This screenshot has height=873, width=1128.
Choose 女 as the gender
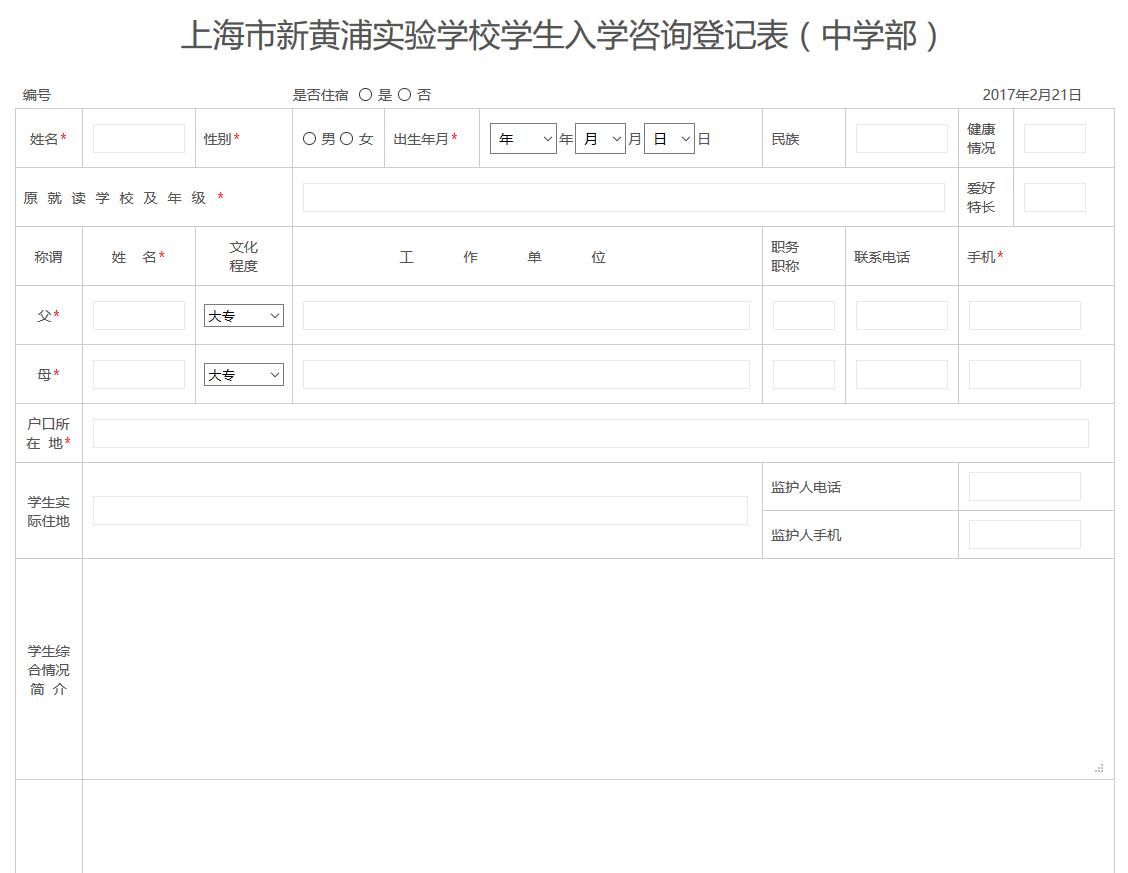point(346,139)
